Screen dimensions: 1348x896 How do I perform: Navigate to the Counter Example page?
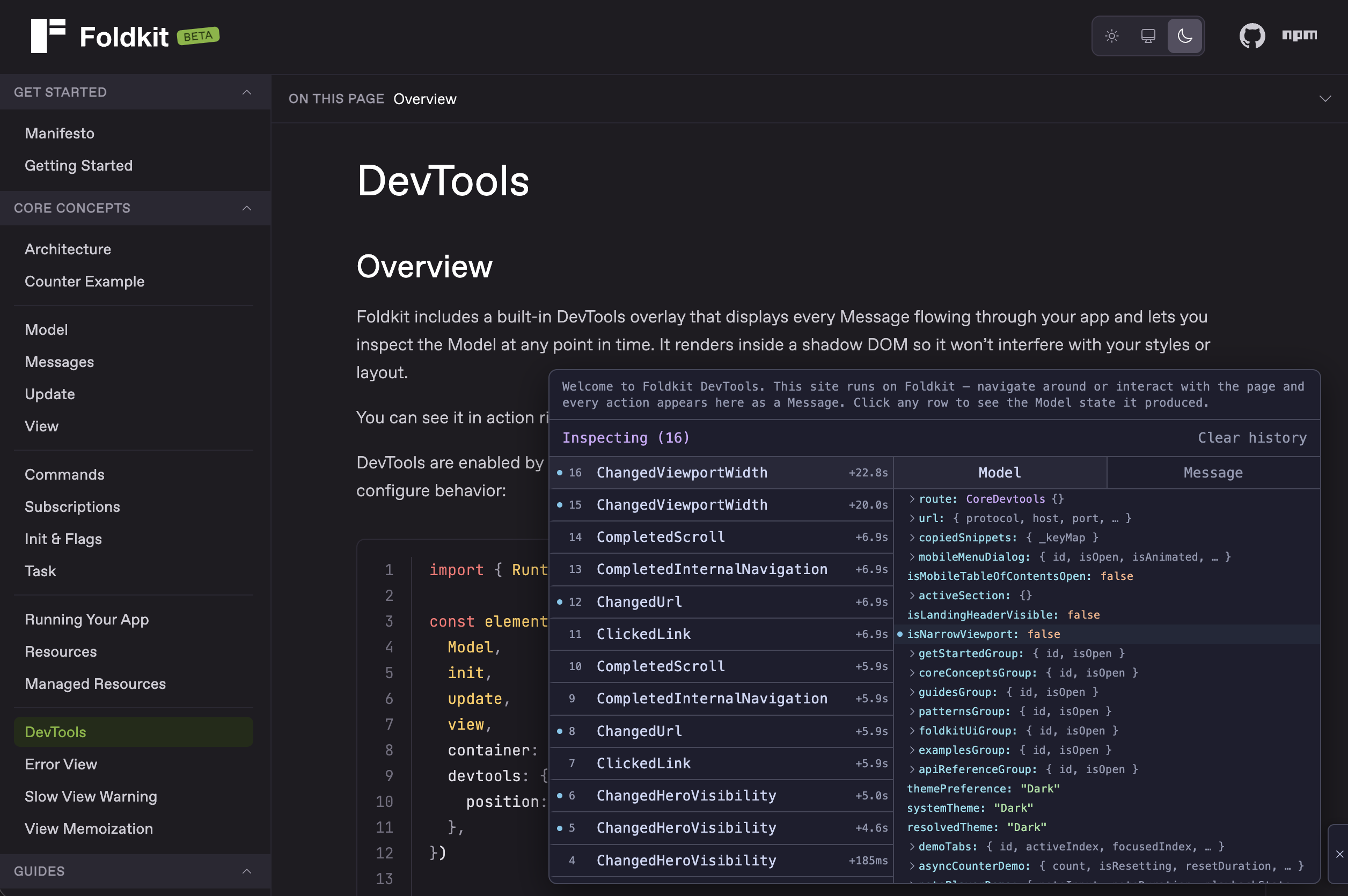(85, 281)
